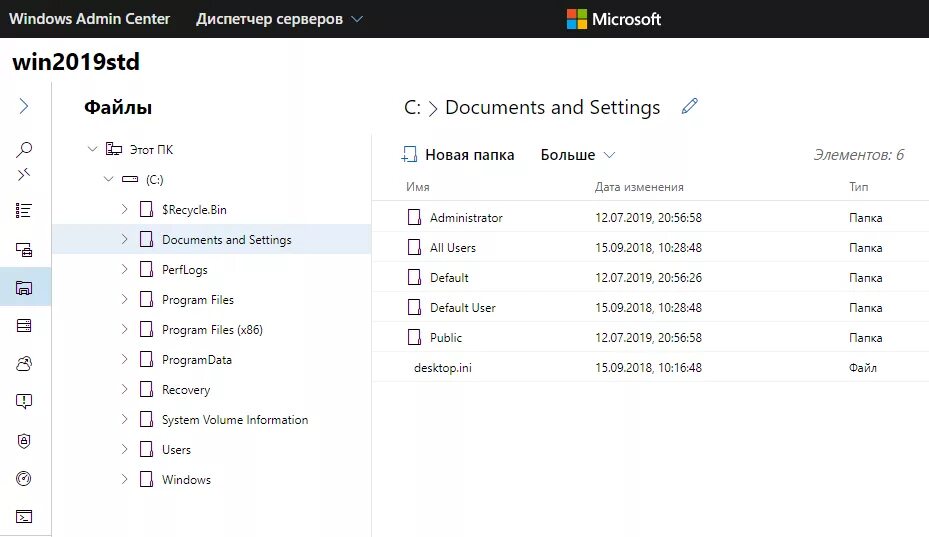This screenshot has width=929, height=537.
Task: Open the storage tool icon
Action: [24, 325]
